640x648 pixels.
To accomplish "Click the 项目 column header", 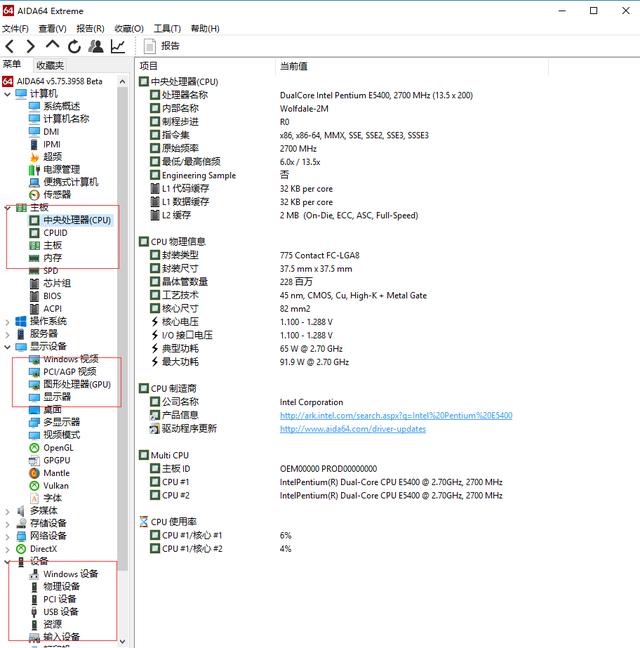I will point(149,66).
